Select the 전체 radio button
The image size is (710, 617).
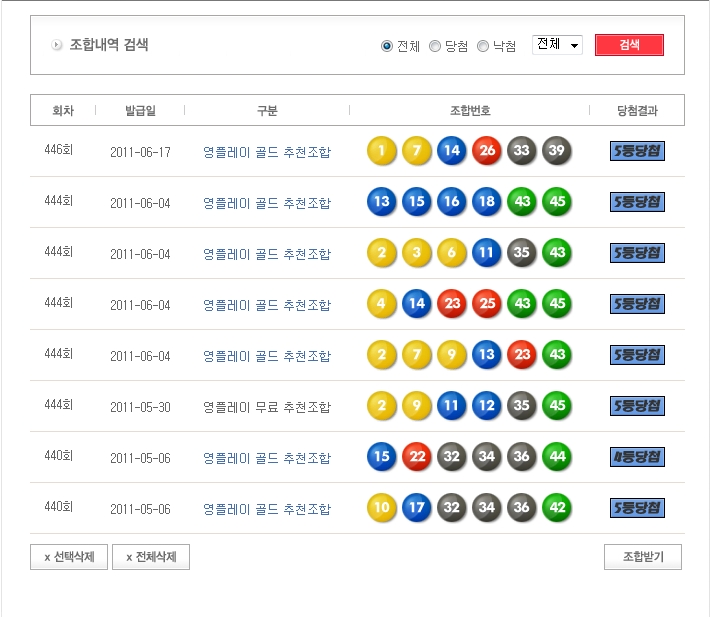pyautogui.click(x=387, y=46)
